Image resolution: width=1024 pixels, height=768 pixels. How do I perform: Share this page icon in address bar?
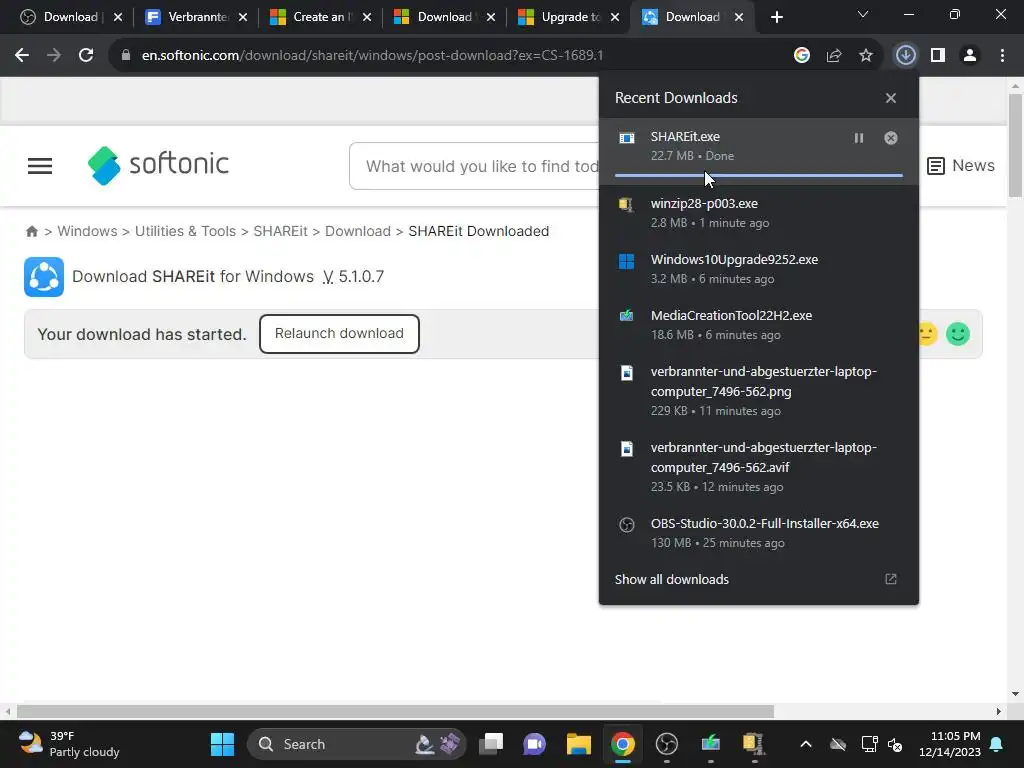[834, 56]
